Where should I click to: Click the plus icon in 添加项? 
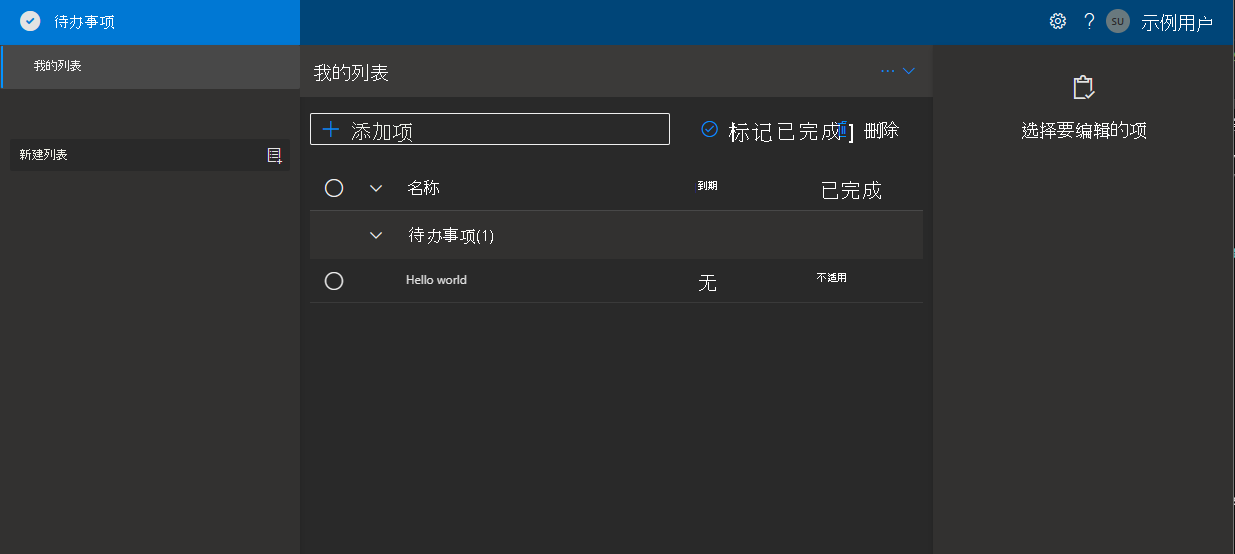(331, 129)
